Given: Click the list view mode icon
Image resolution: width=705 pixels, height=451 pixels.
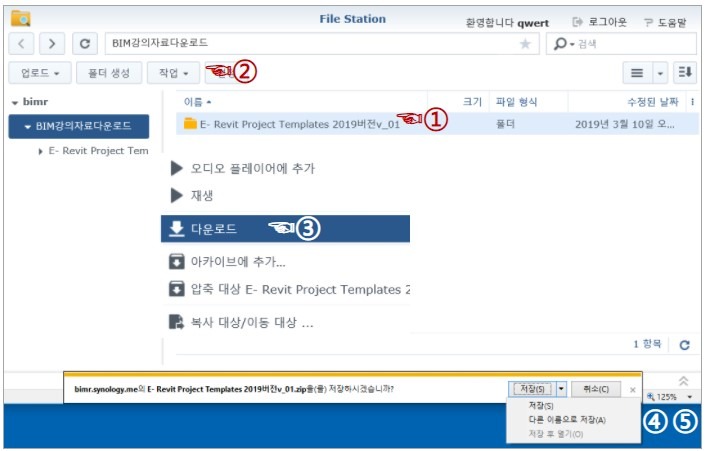Looking at the screenshot, I should [x=635, y=73].
